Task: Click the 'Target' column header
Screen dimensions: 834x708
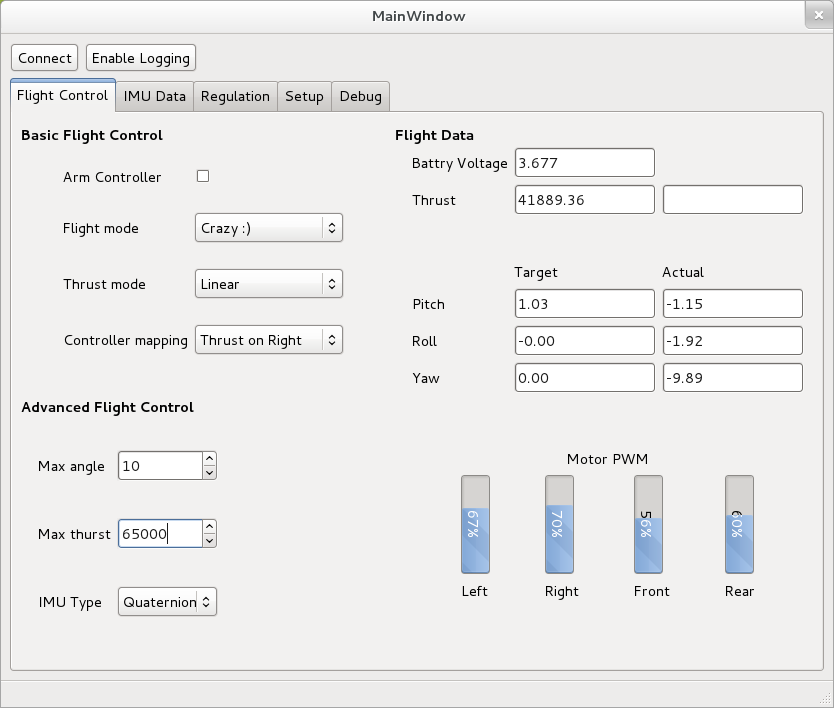Action: click(x=536, y=272)
